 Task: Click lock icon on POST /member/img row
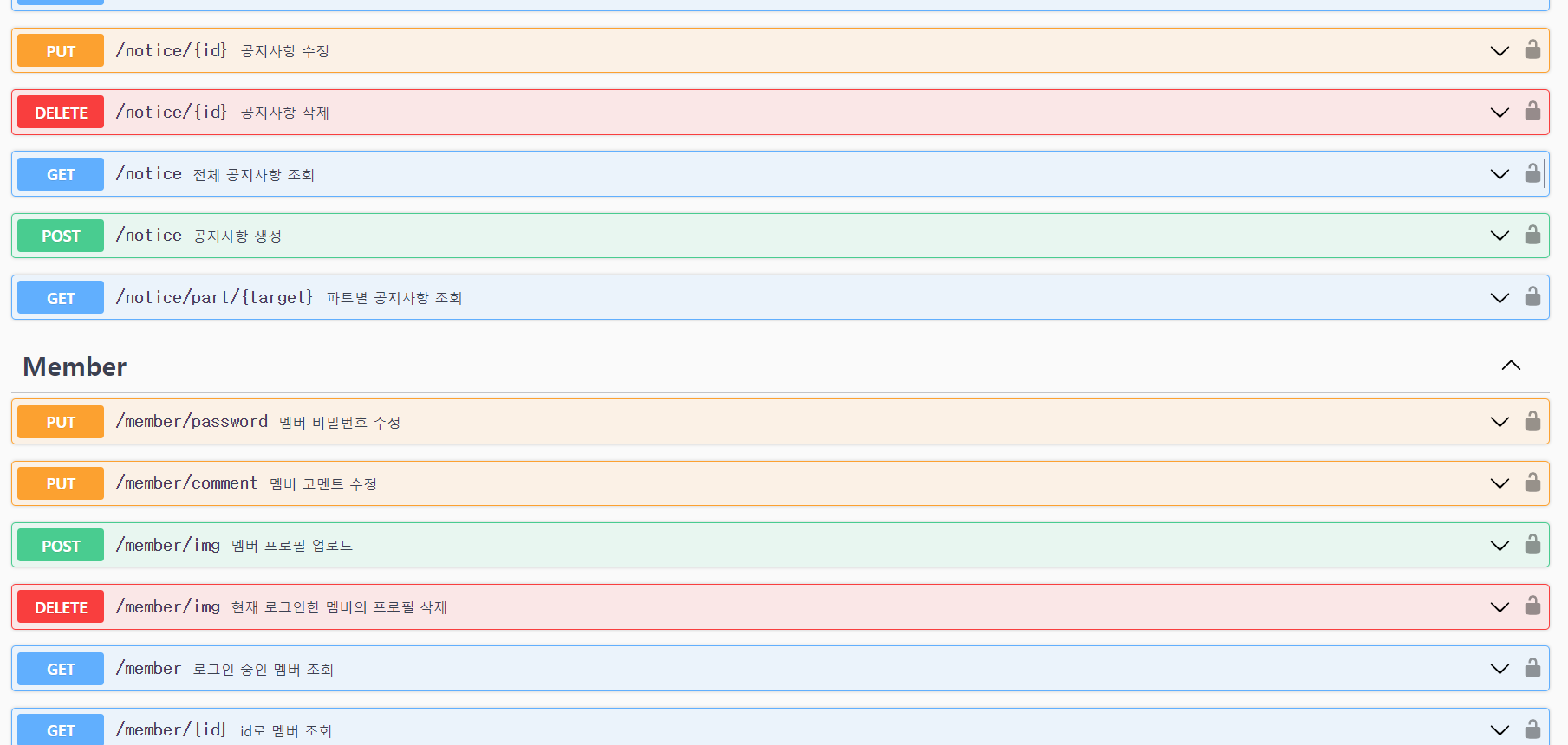tap(1532, 544)
